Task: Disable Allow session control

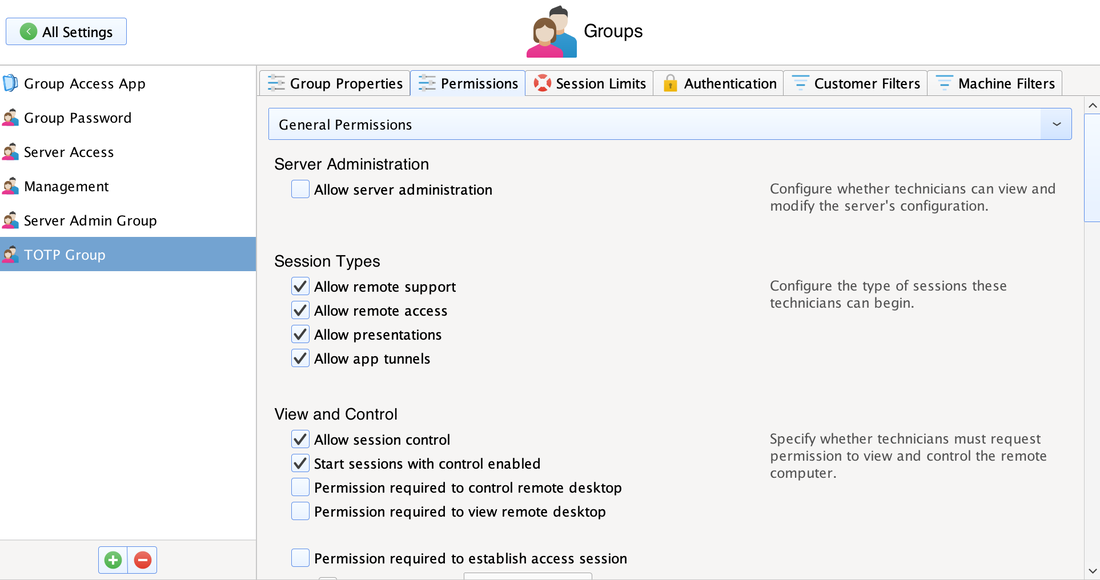Action: [300, 439]
